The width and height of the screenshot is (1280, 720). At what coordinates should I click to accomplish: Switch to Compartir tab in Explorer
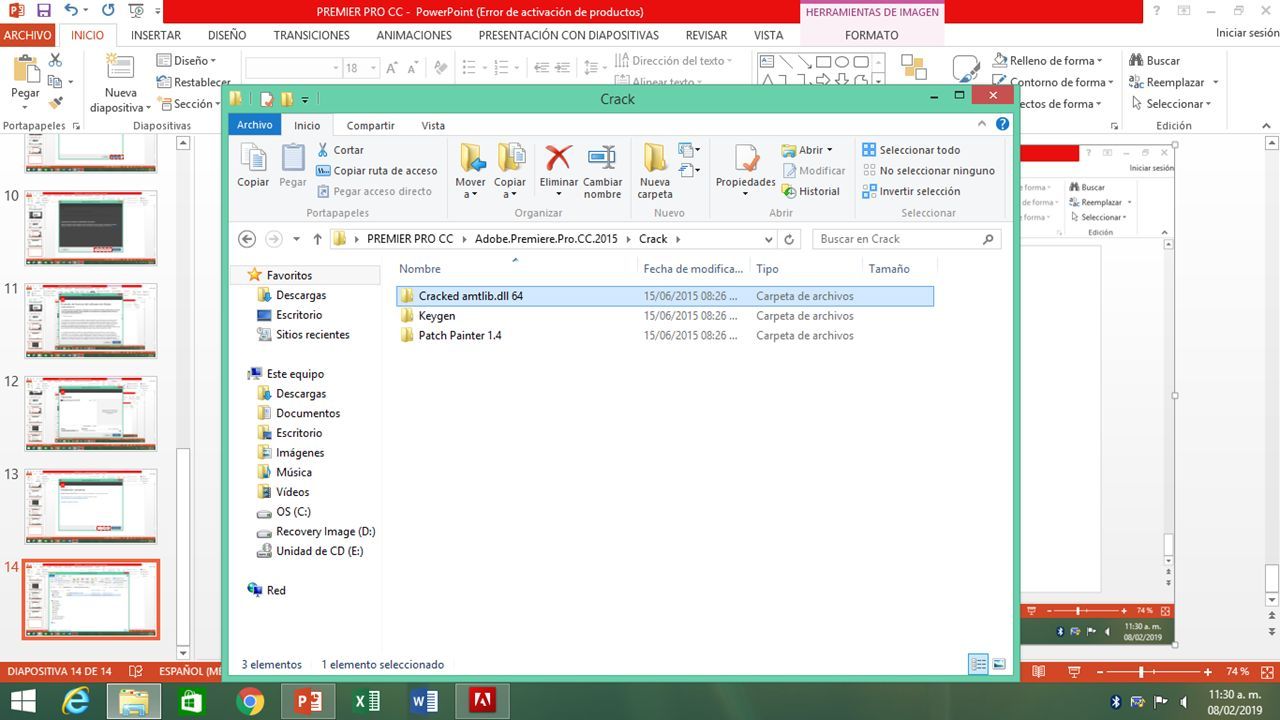370,125
